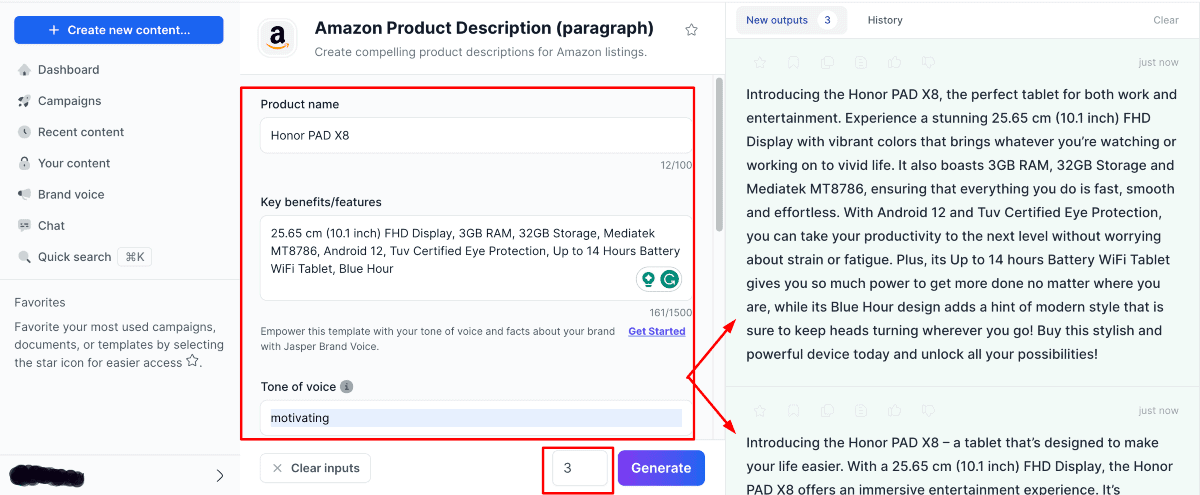The image size is (1200, 495).
Task: Give thumbs up to first output
Action: 895,63
